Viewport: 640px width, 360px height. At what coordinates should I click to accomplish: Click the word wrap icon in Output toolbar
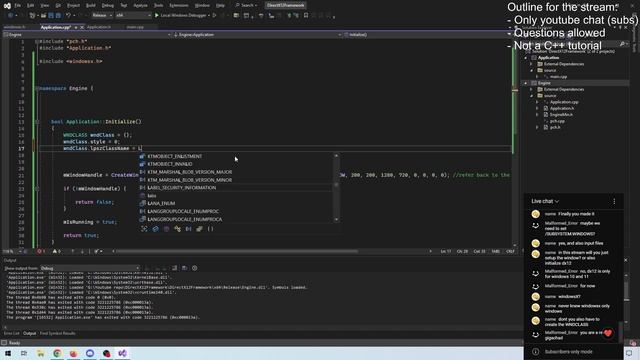pyautogui.click(x=184, y=268)
